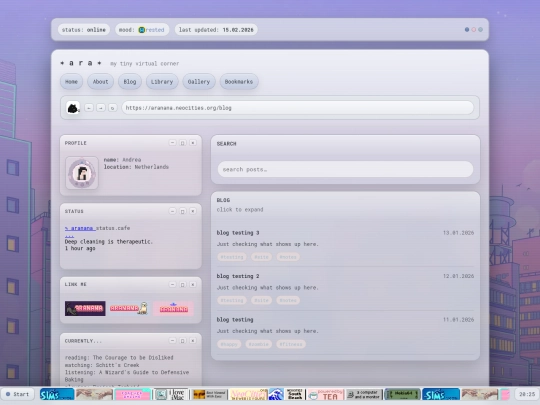
Task: Minimize the LINK ME panel
Action: tap(173, 284)
